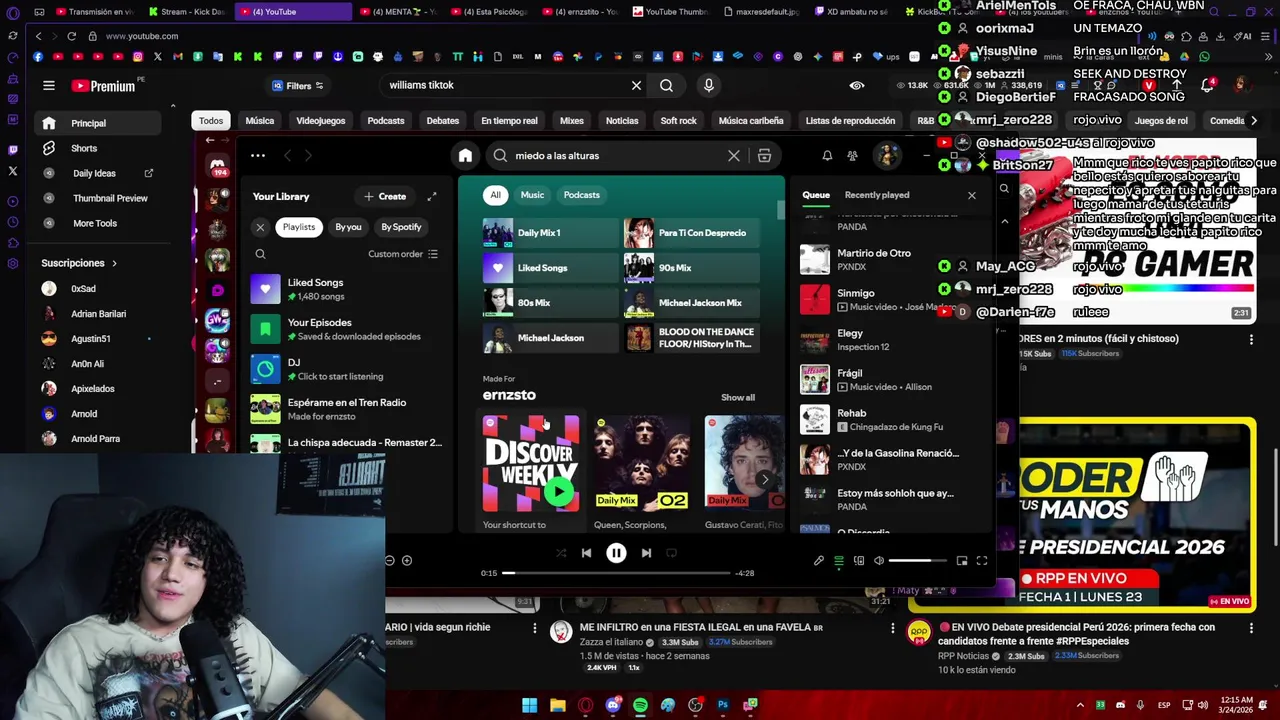Viewport: 1280px width, 720px height.
Task: Open the 0xSad subscription channel
Action: 83,289
